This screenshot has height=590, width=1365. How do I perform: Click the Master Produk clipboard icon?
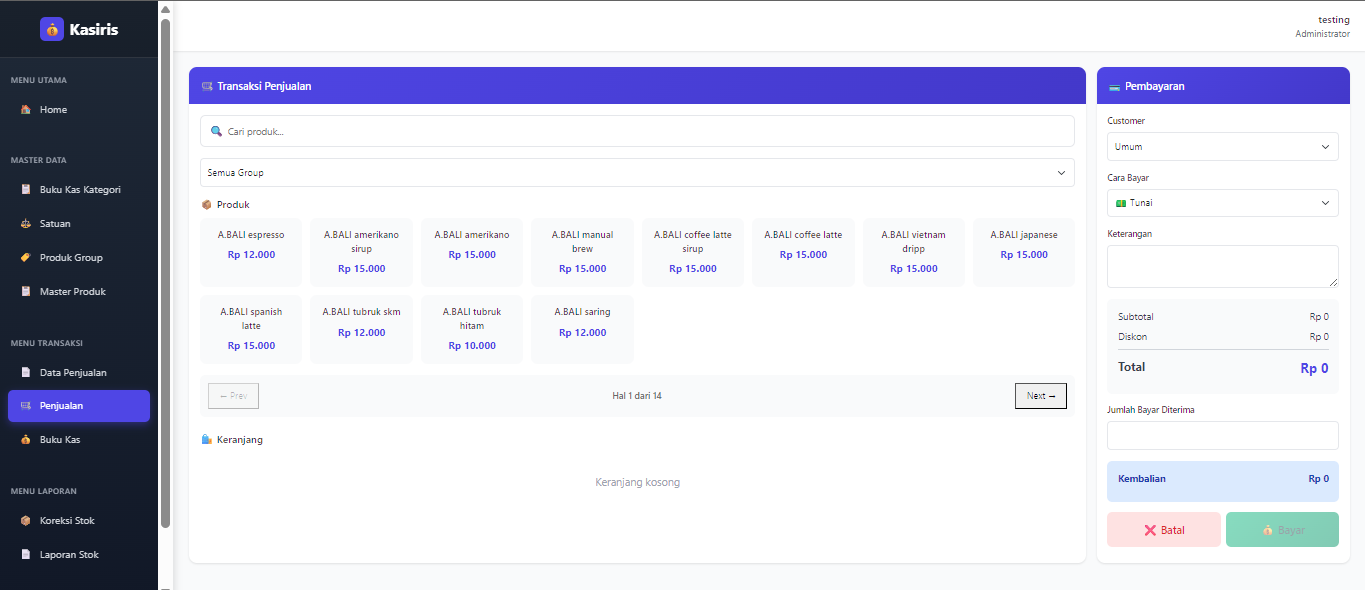pos(26,292)
